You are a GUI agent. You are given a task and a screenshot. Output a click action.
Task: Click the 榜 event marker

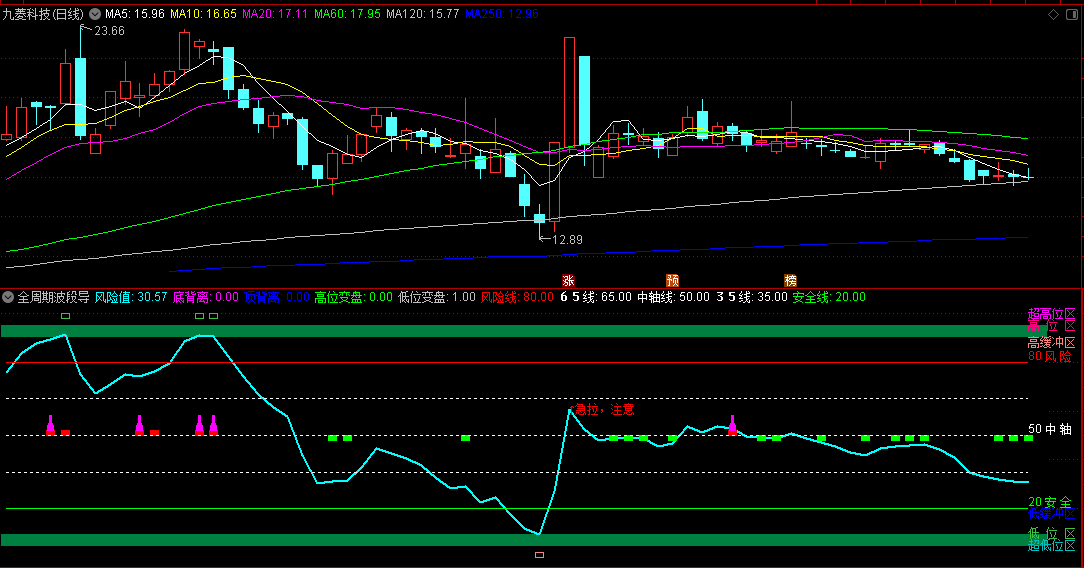[790, 280]
